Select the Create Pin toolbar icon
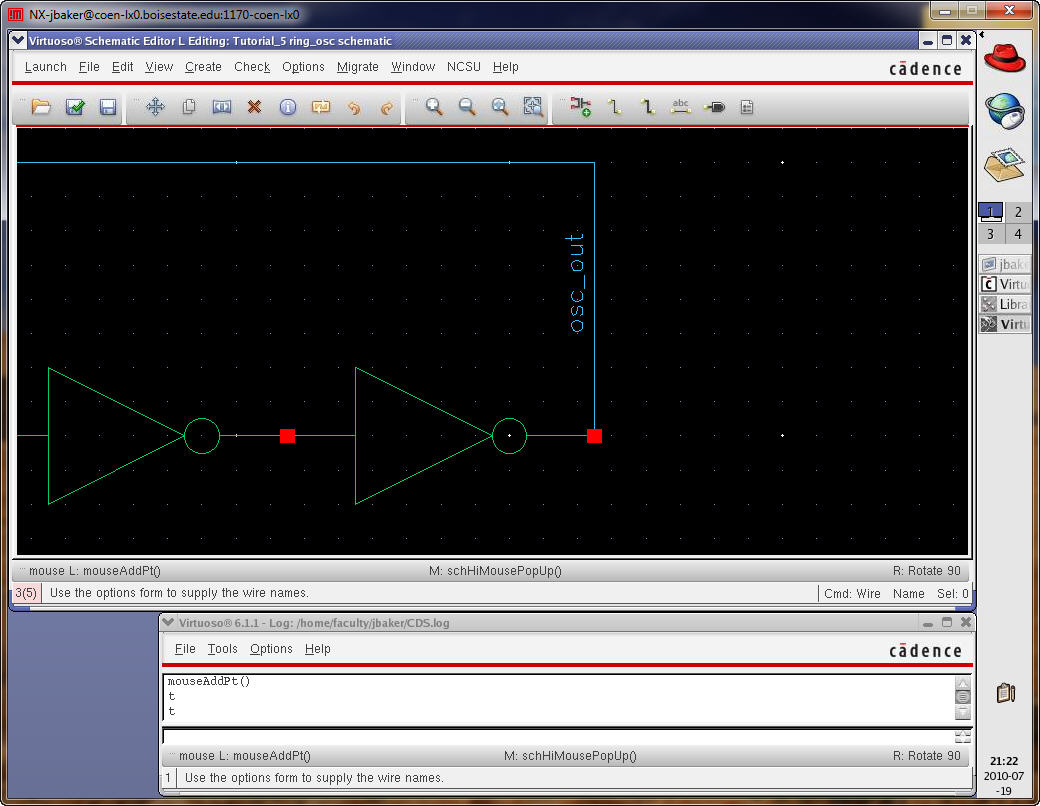This screenshot has width=1040, height=806. [714, 107]
